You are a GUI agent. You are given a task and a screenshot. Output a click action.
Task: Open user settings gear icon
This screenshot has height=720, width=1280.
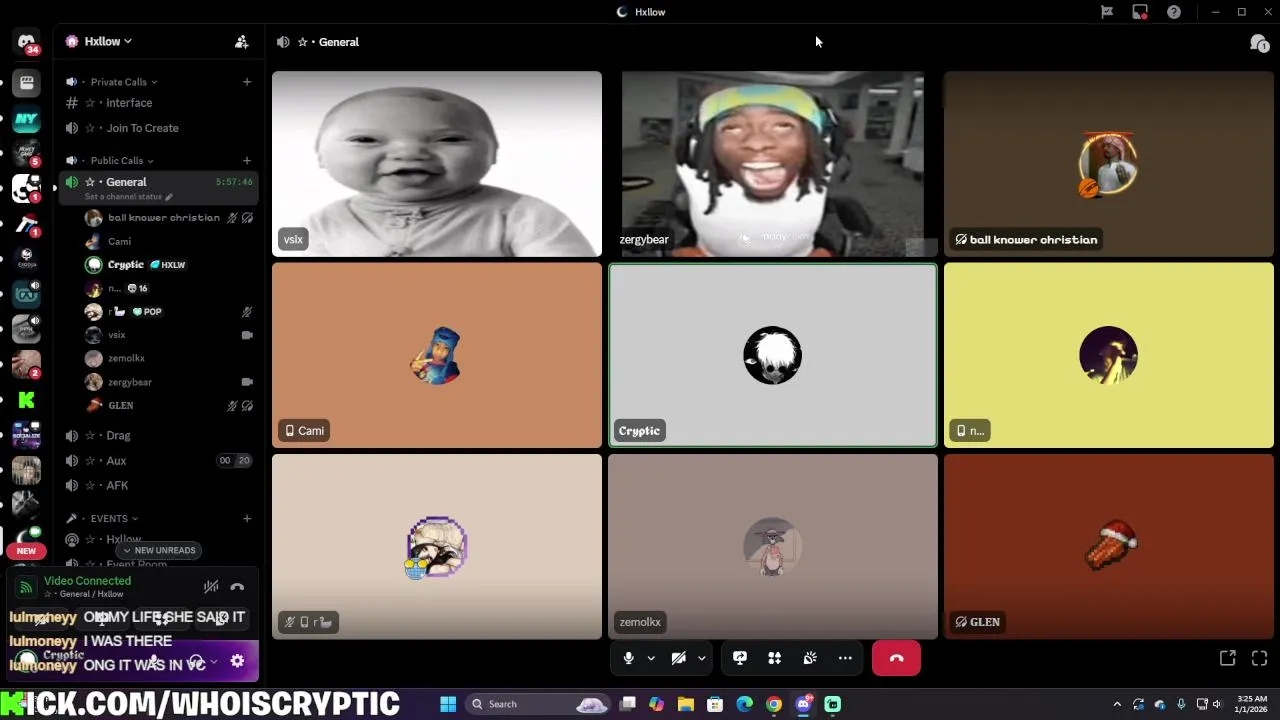coord(237,661)
